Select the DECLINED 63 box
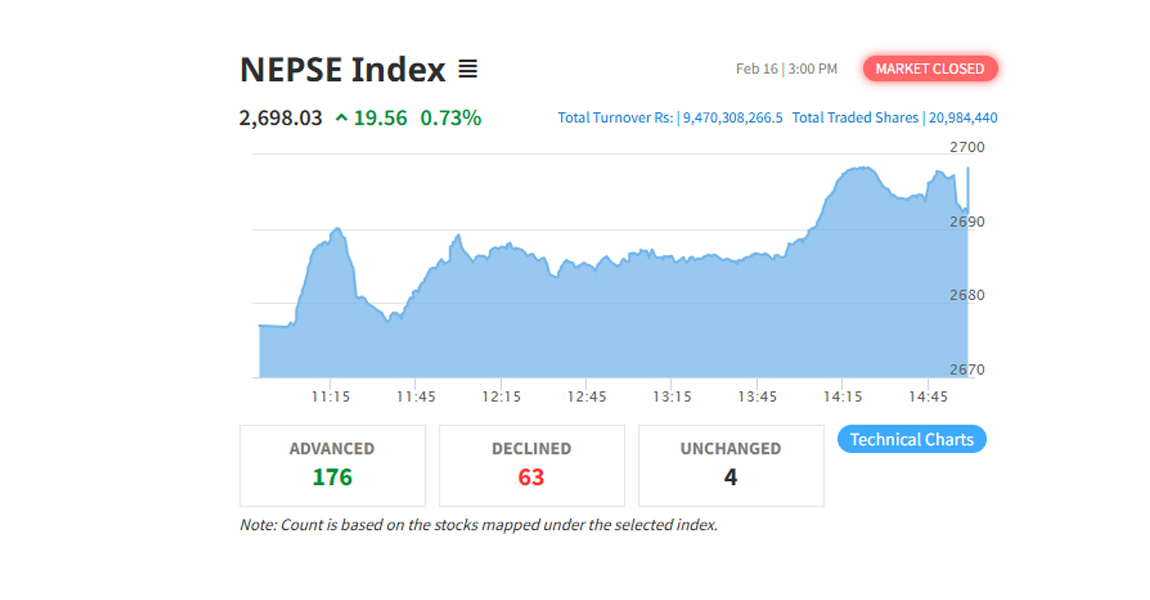The width and height of the screenshot is (1150, 600). click(531, 465)
